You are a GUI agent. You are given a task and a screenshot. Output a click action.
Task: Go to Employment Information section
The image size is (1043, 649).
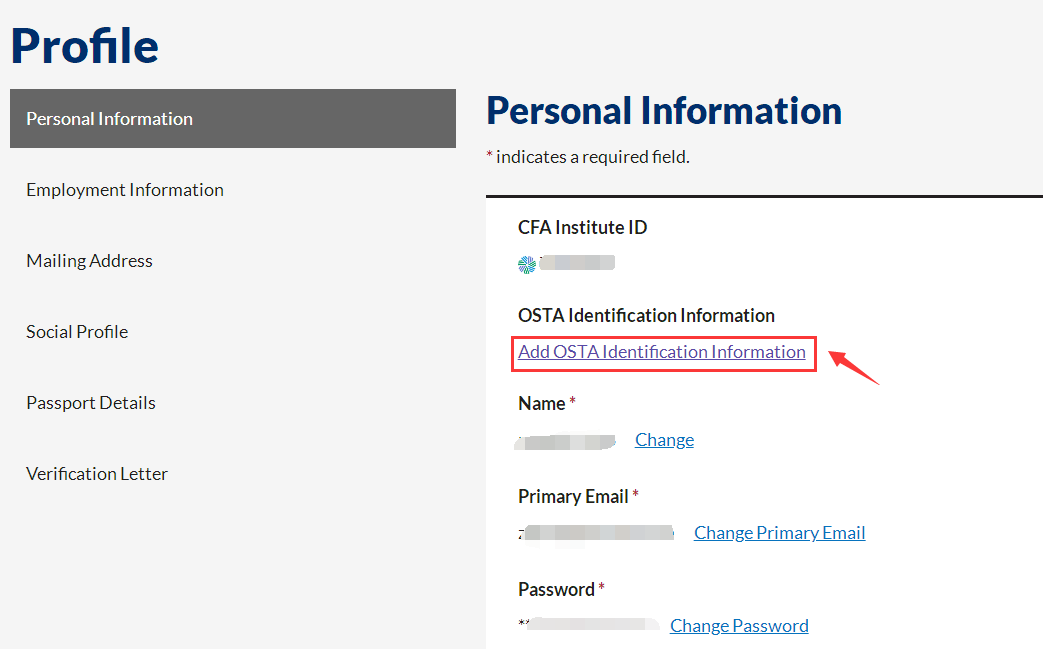(124, 190)
